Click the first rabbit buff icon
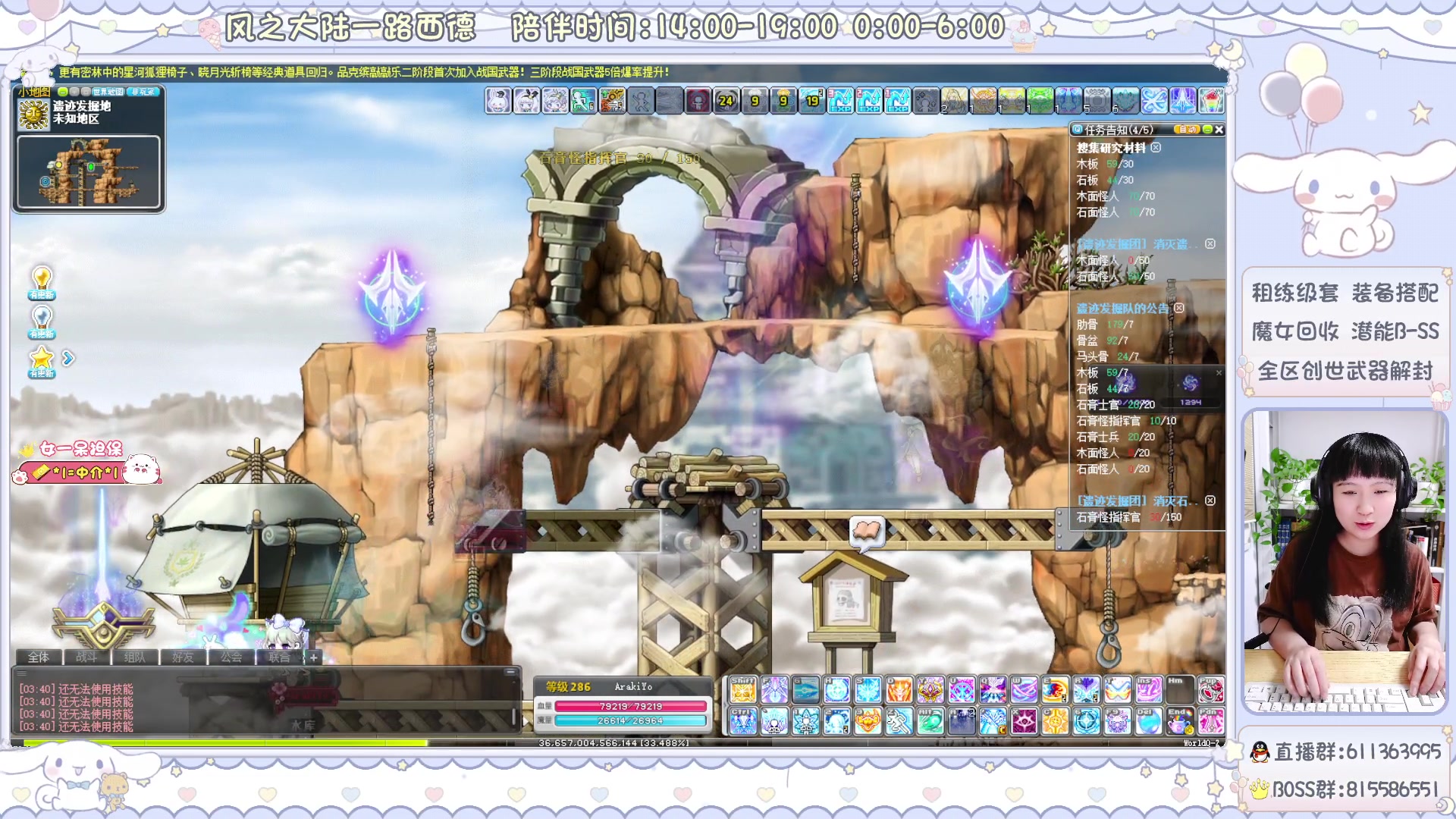Screen dimensions: 1456x819 click(498, 100)
